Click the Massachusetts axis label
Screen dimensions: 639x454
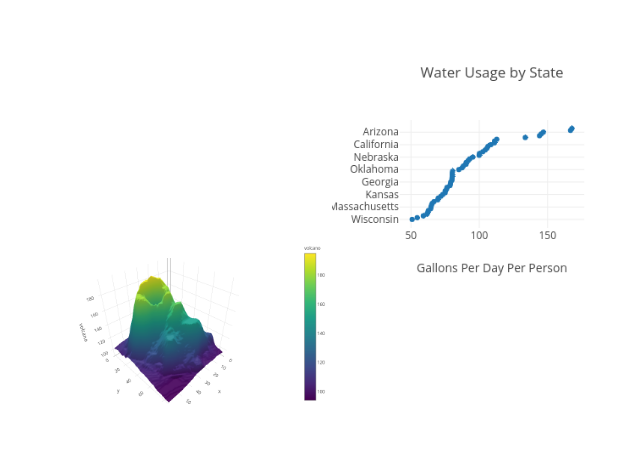tap(366, 207)
